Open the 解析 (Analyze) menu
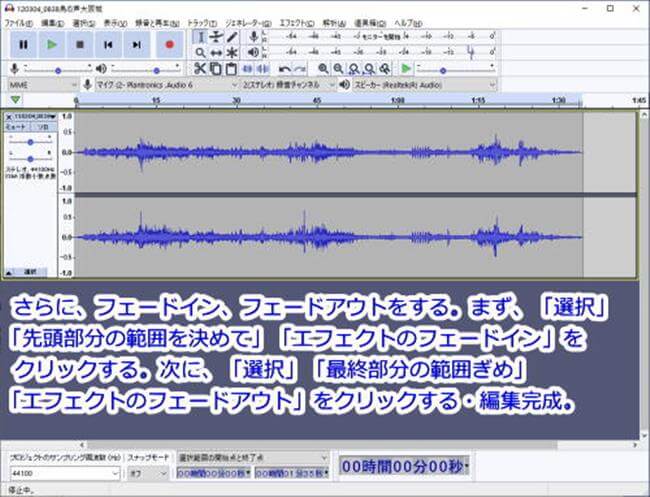The width and height of the screenshot is (650, 497). click(334, 23)
